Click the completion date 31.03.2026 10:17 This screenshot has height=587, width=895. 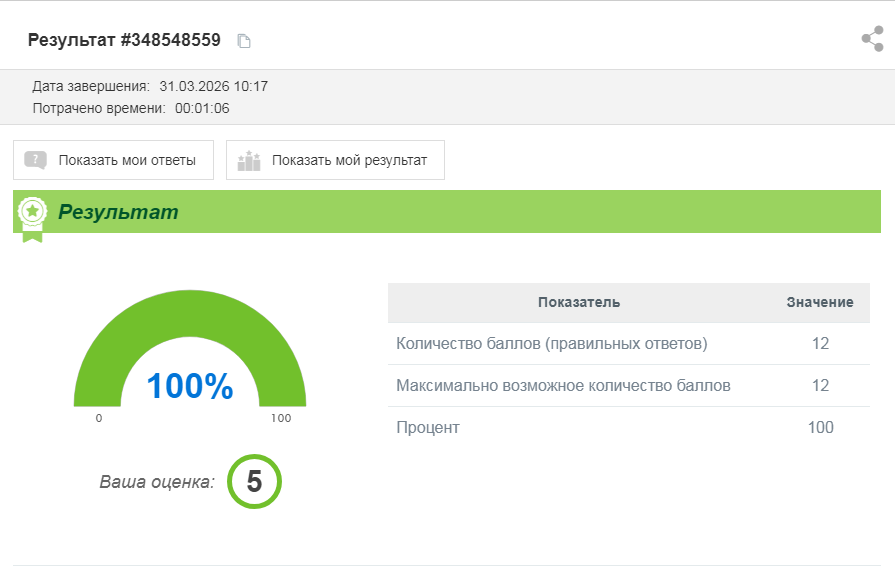(213, 86)
